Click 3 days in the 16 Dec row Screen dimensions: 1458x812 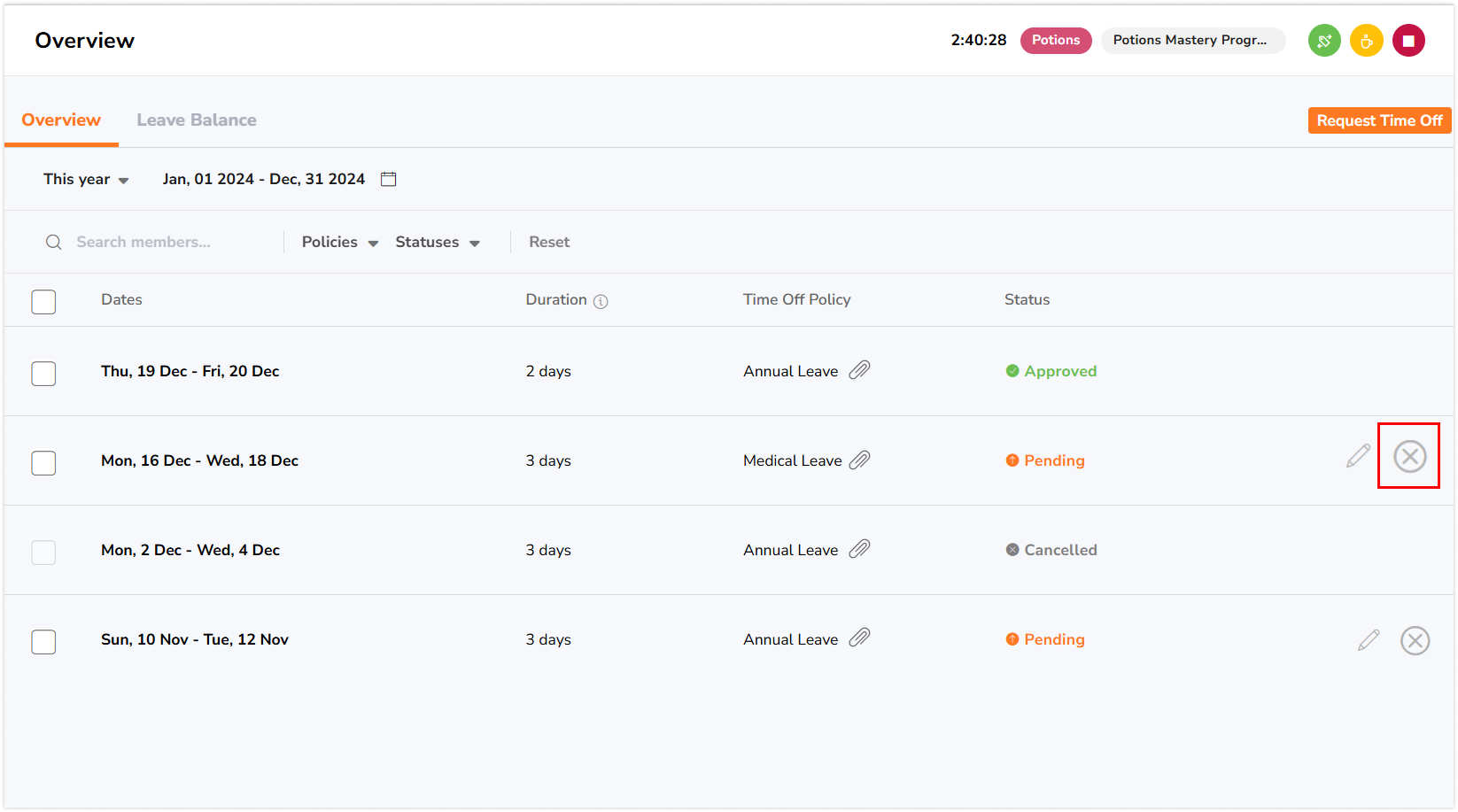tap(548, 460)
